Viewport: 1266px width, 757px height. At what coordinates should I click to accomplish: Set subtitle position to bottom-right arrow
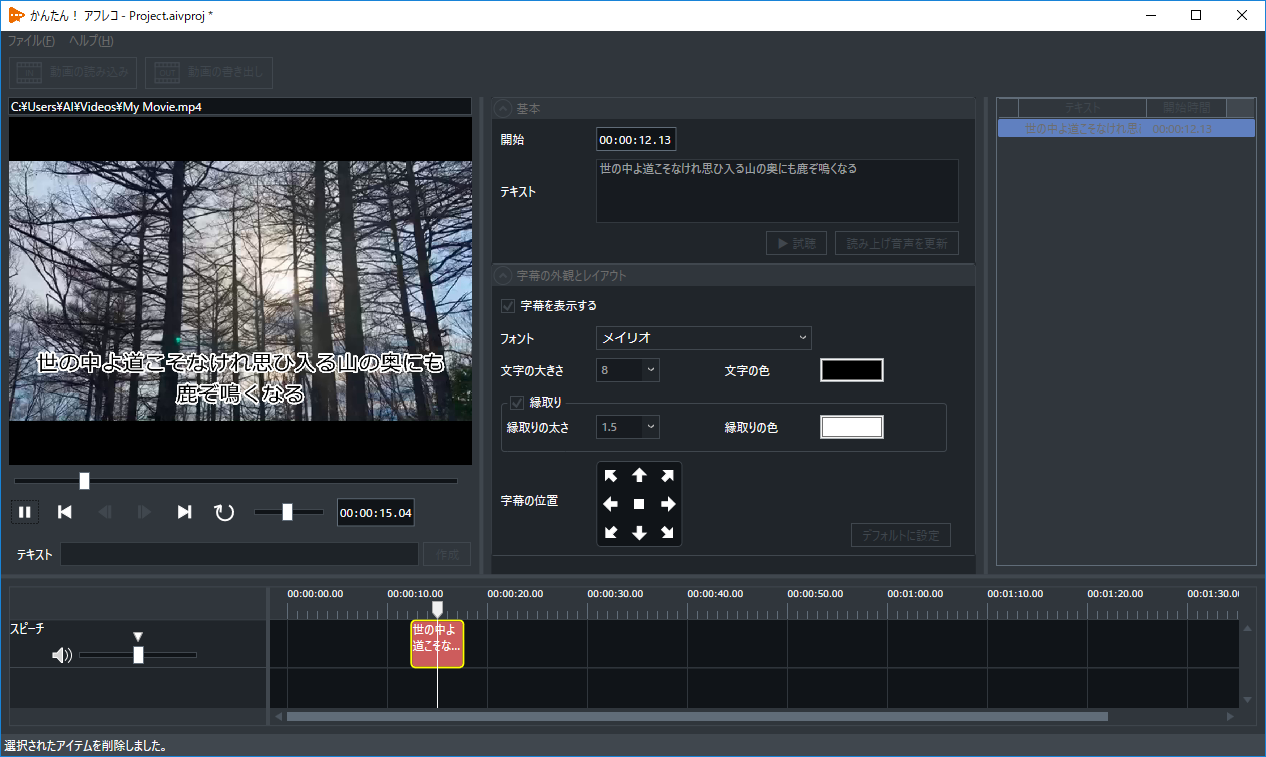(667, 532)
